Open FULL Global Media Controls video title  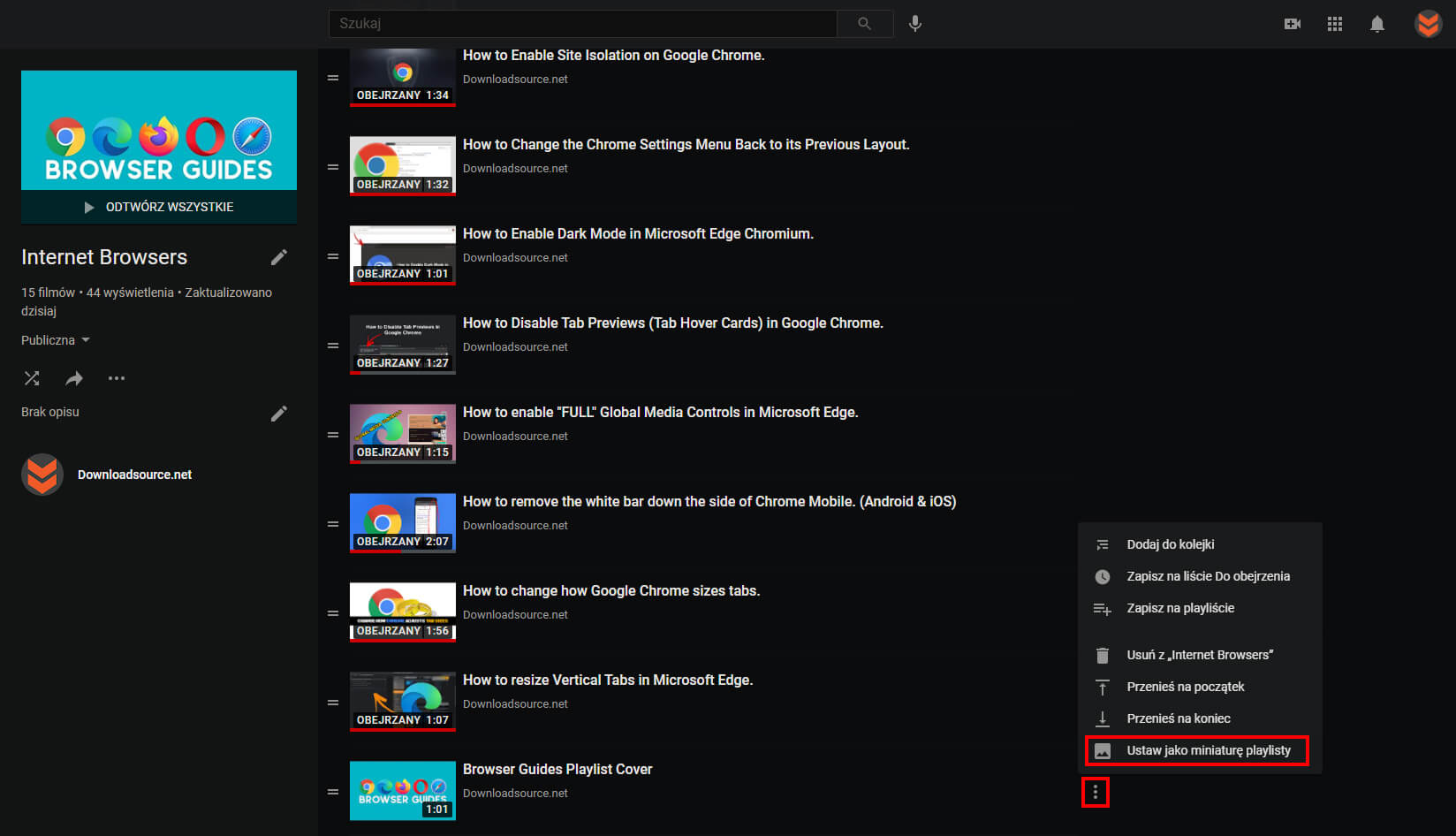[660, 412]
